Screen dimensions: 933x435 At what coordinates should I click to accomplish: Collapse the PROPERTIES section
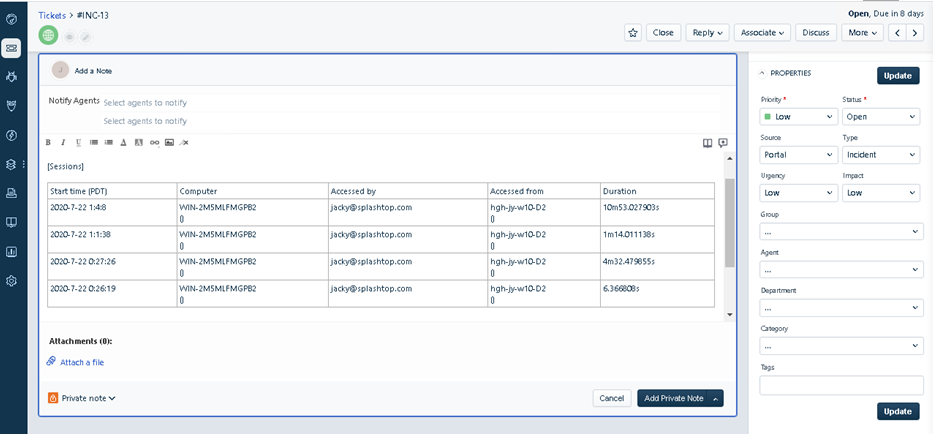pyautogui.click(x=762, y=73)
